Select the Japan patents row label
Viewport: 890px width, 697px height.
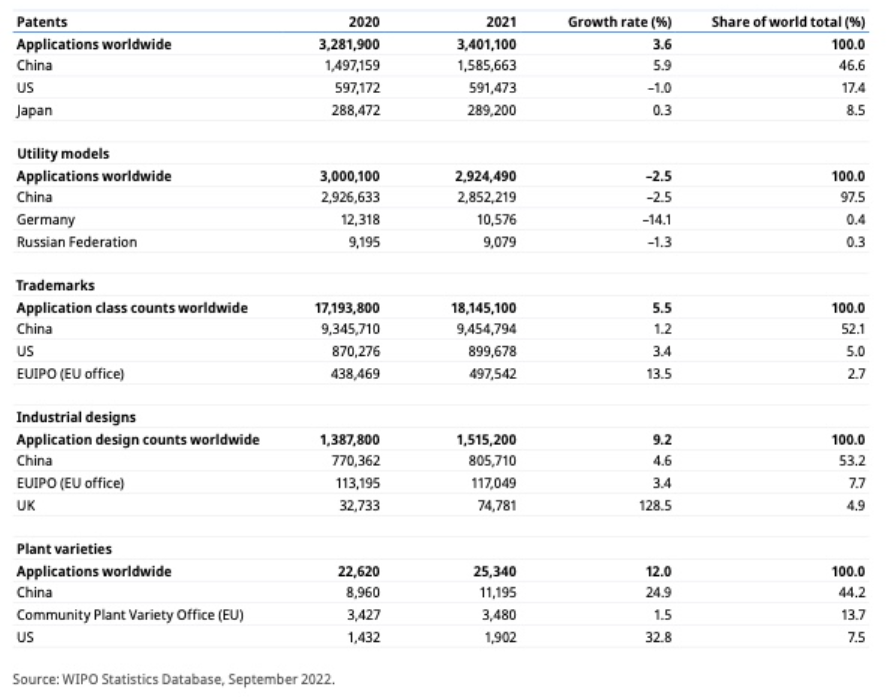(x=35, y=111)
